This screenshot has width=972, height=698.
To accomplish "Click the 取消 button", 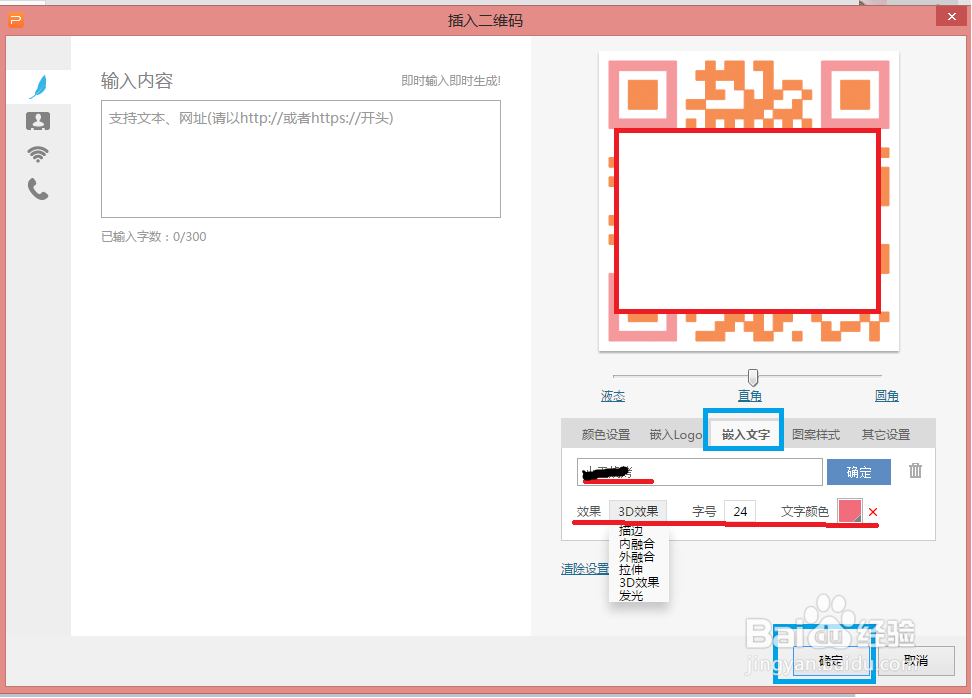I will (x=916, y=661).
